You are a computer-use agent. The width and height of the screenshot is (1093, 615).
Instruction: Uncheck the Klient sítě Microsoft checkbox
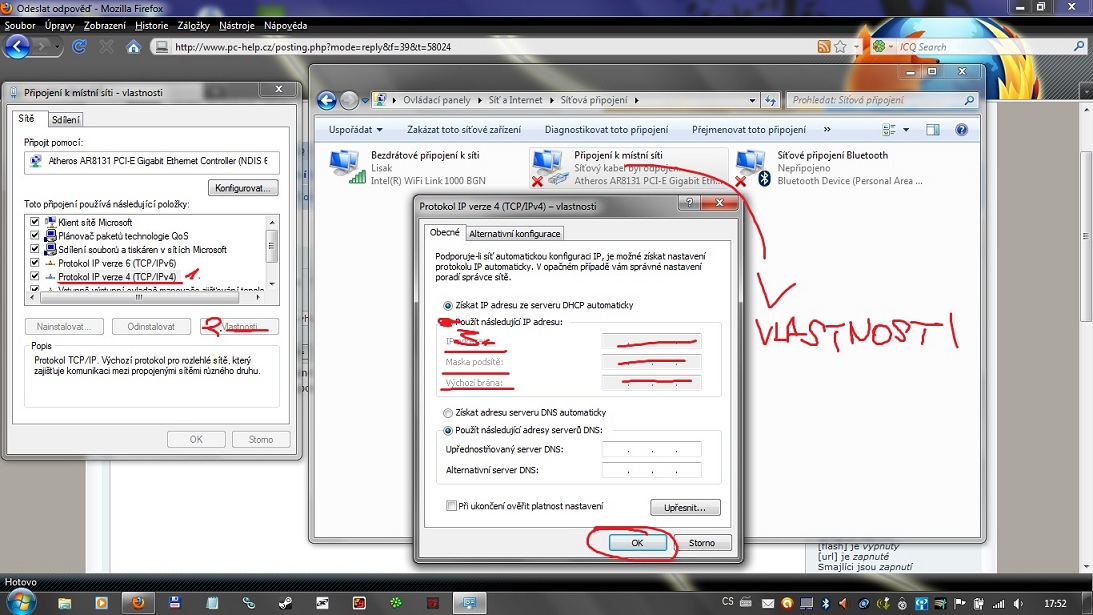(x=36, y=222)
